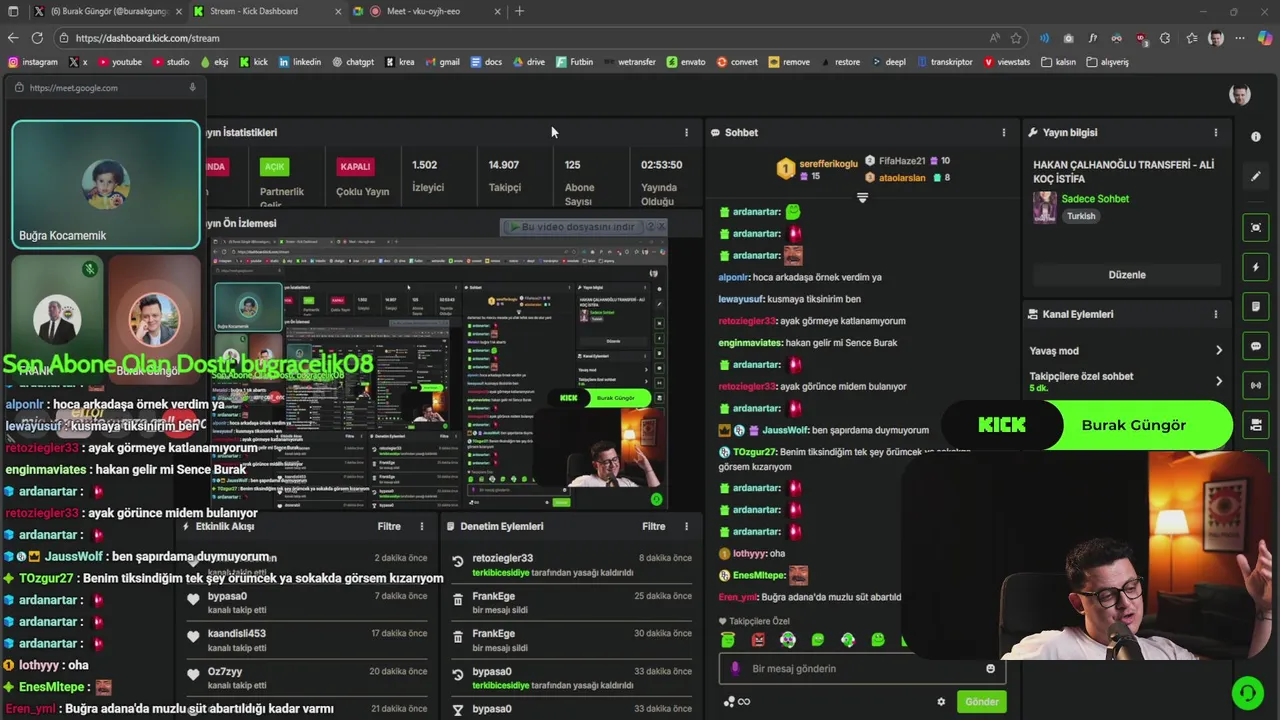This screenshot has width=1280, height=720.
Task: Click the Bu video dosyasını indir button
Action: (x=583, y=227)
